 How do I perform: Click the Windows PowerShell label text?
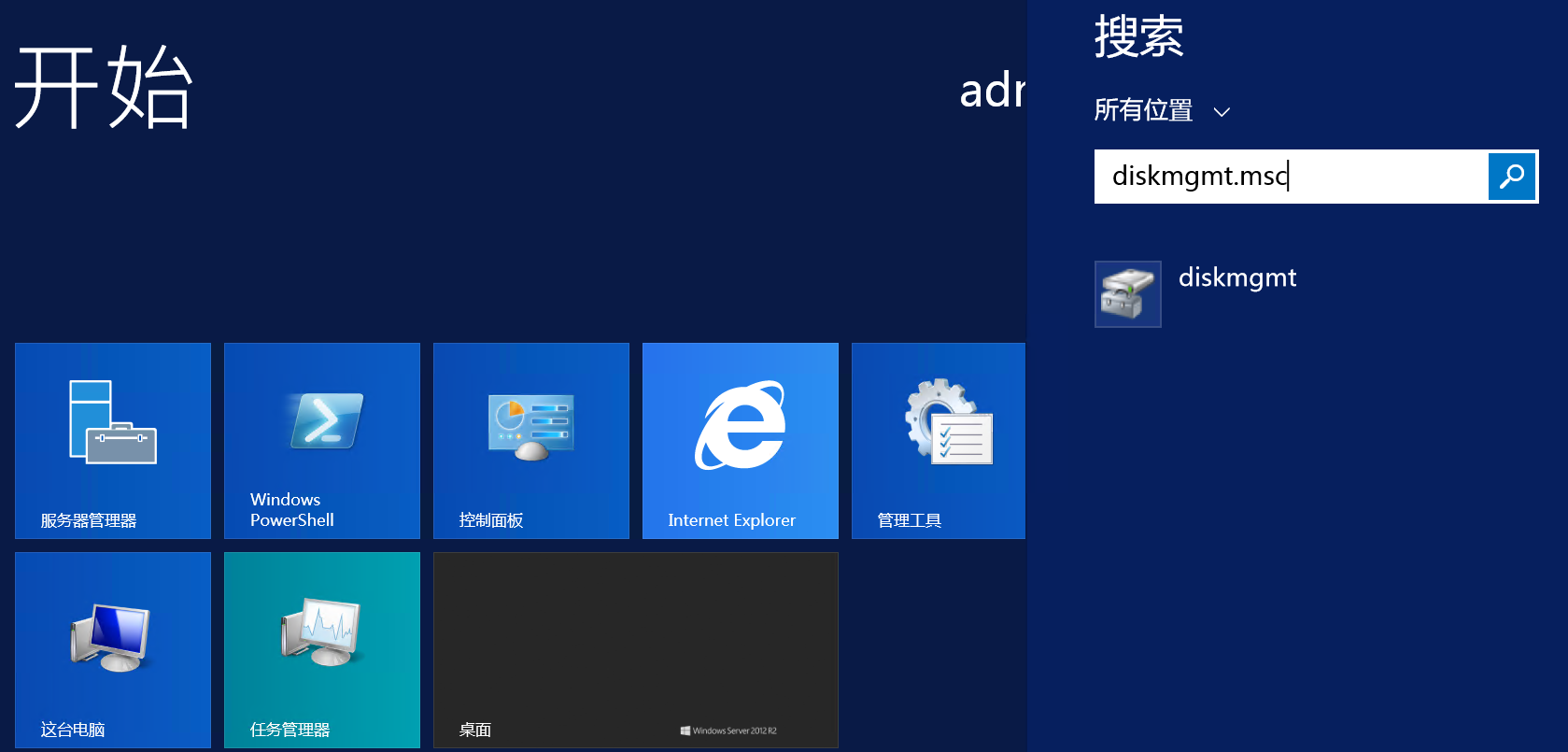point(291,510)
